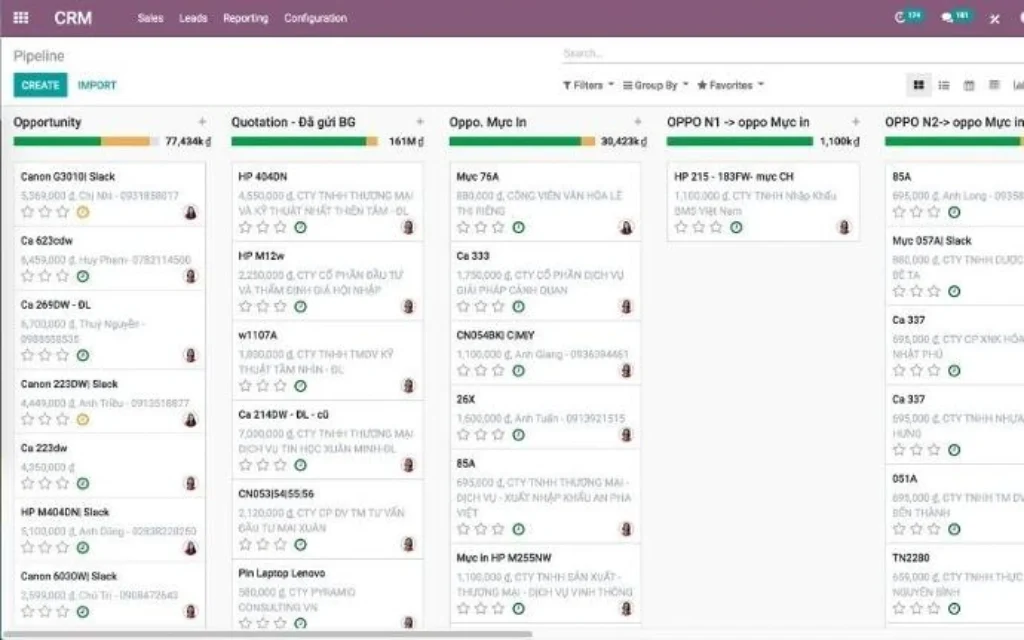Click the plus icon on Opportunity column

202,122
